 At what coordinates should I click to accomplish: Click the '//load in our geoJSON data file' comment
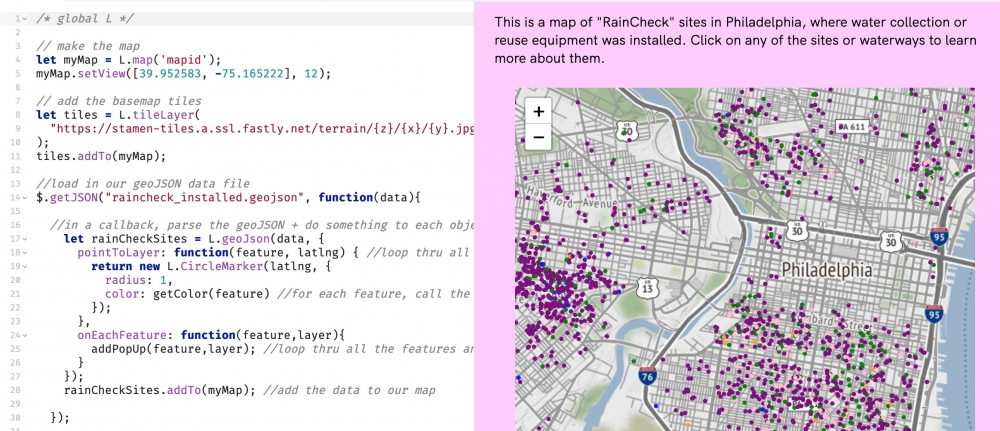click(x=143, y=184)
